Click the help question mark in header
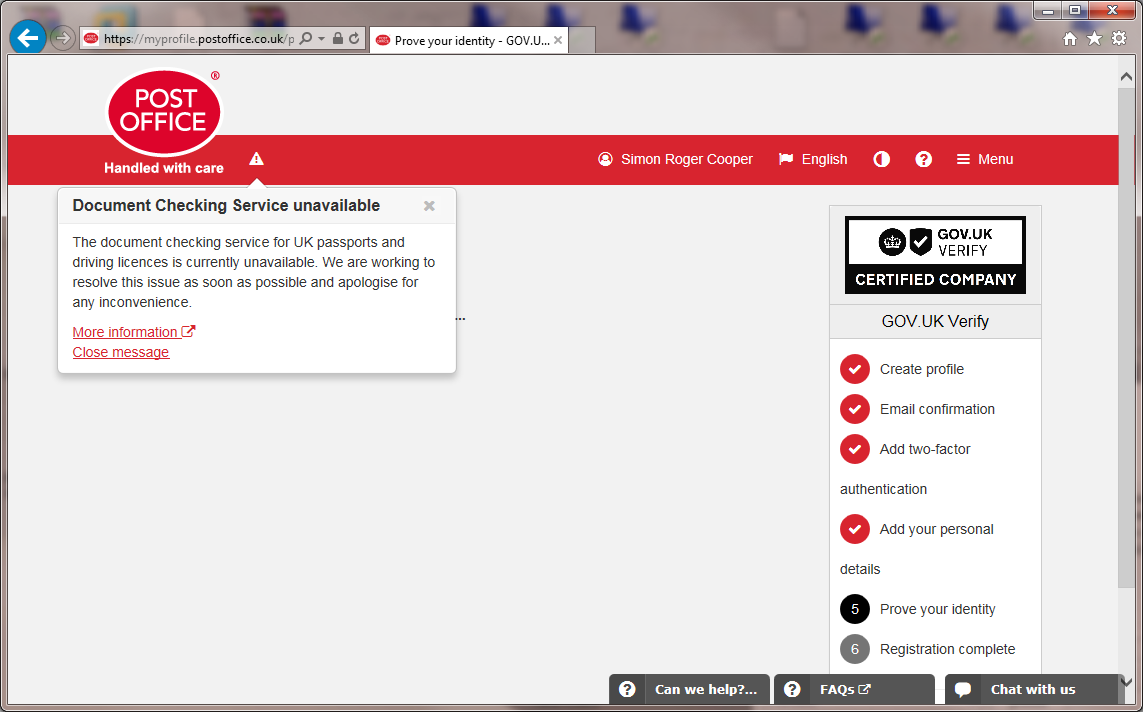The height and width of the screenshot is (712, 1143). [x=924, y=159]
